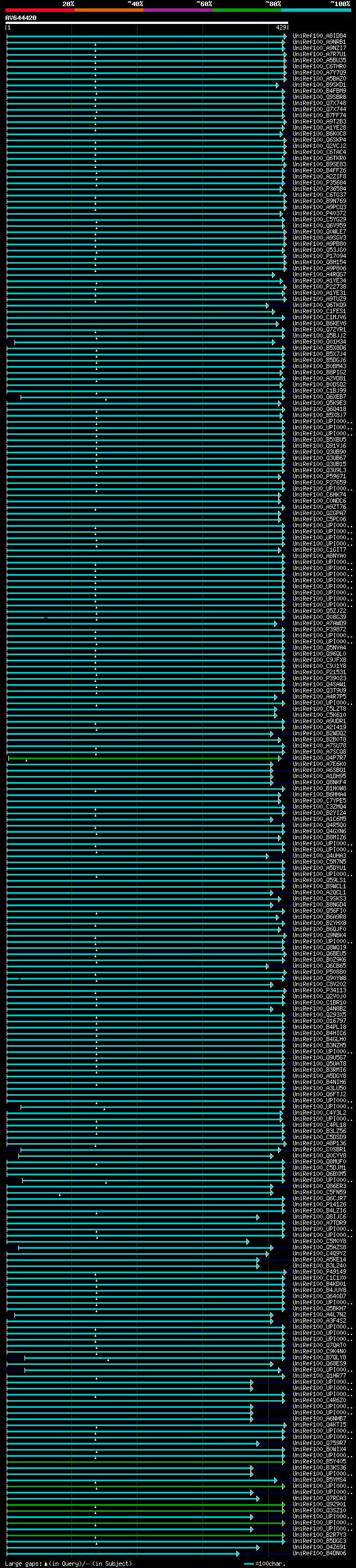Click the white query sequence ruler bar
Image resolution: width=356 pixels, height=1568 pixels.
[x=147, y=23]
